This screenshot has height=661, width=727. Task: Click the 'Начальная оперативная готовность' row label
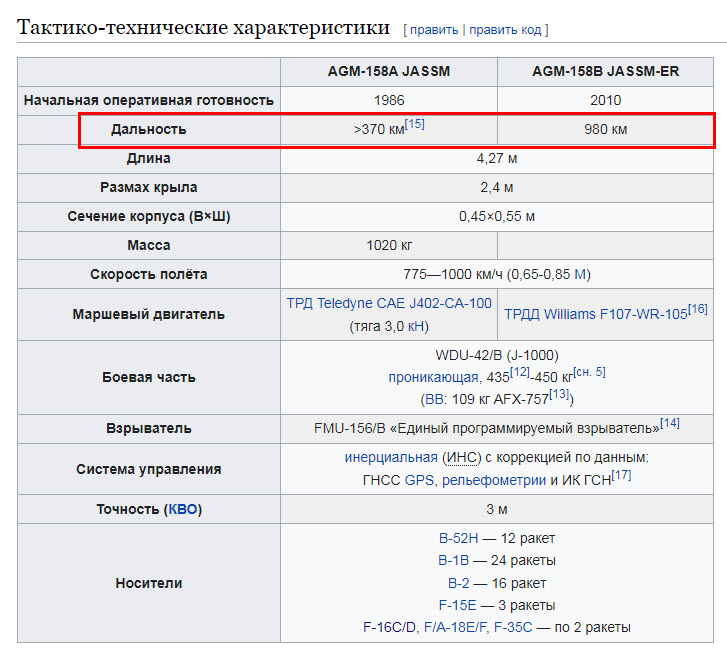[x=149, y=101]
